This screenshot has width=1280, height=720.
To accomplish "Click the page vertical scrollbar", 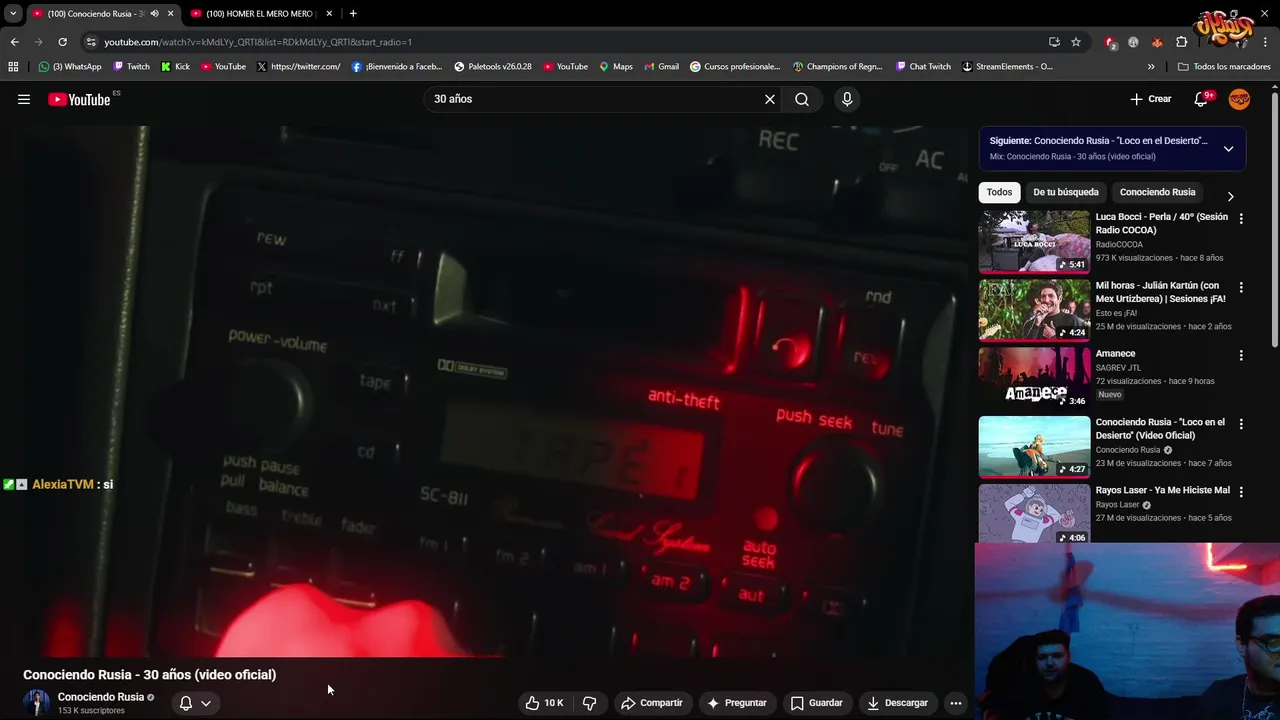I will coord(1275,220).
